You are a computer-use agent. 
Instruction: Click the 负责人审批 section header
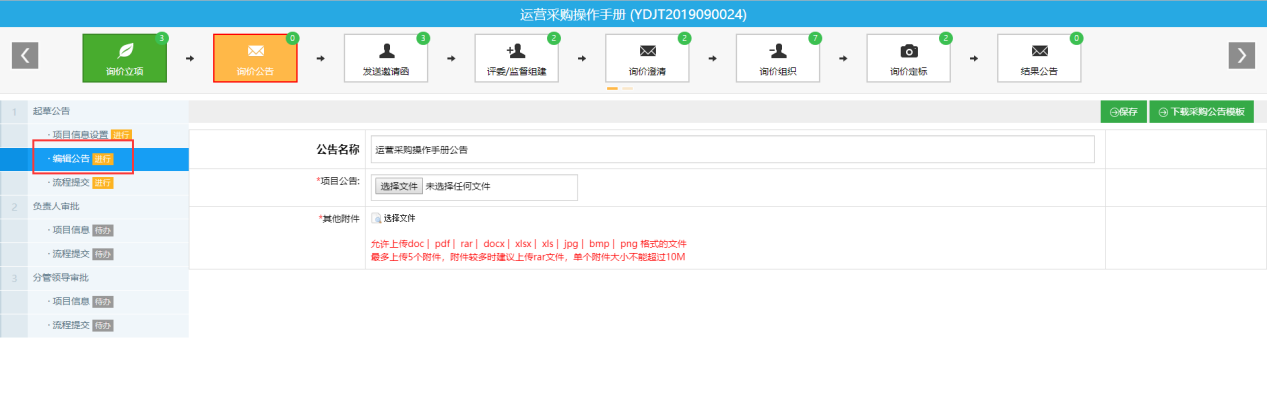click(55, 206)
